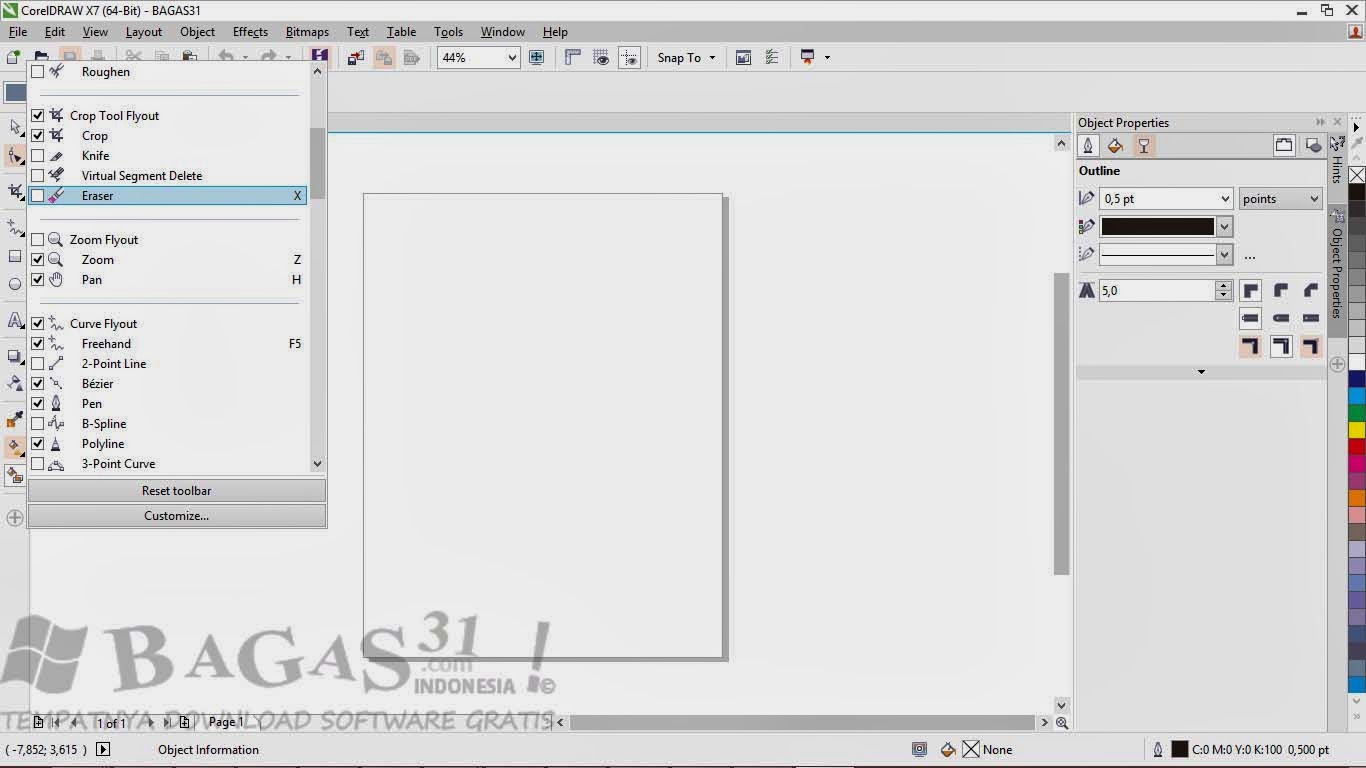The image size is (1366, 768).
Task: Open the zoom level 44% dropdown
Action: pyautogui.click(x=512, y=58)
